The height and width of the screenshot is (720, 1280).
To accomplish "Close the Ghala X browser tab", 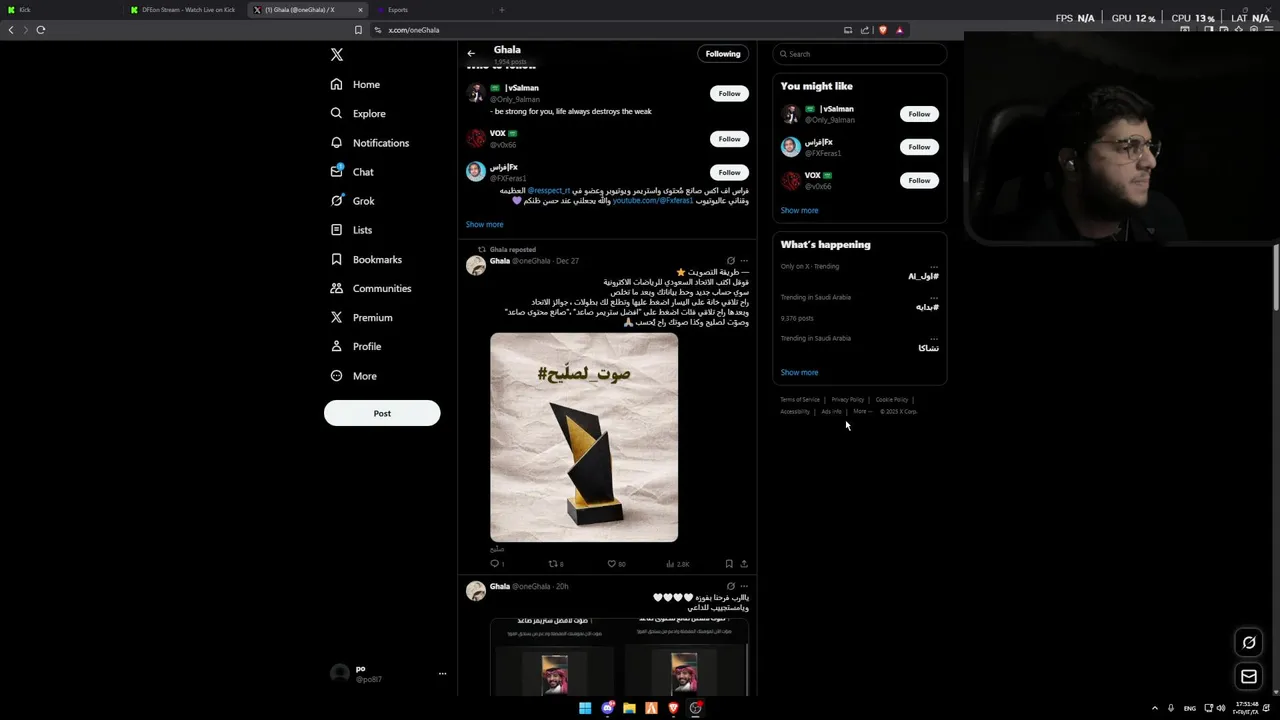I will (360, 10).
